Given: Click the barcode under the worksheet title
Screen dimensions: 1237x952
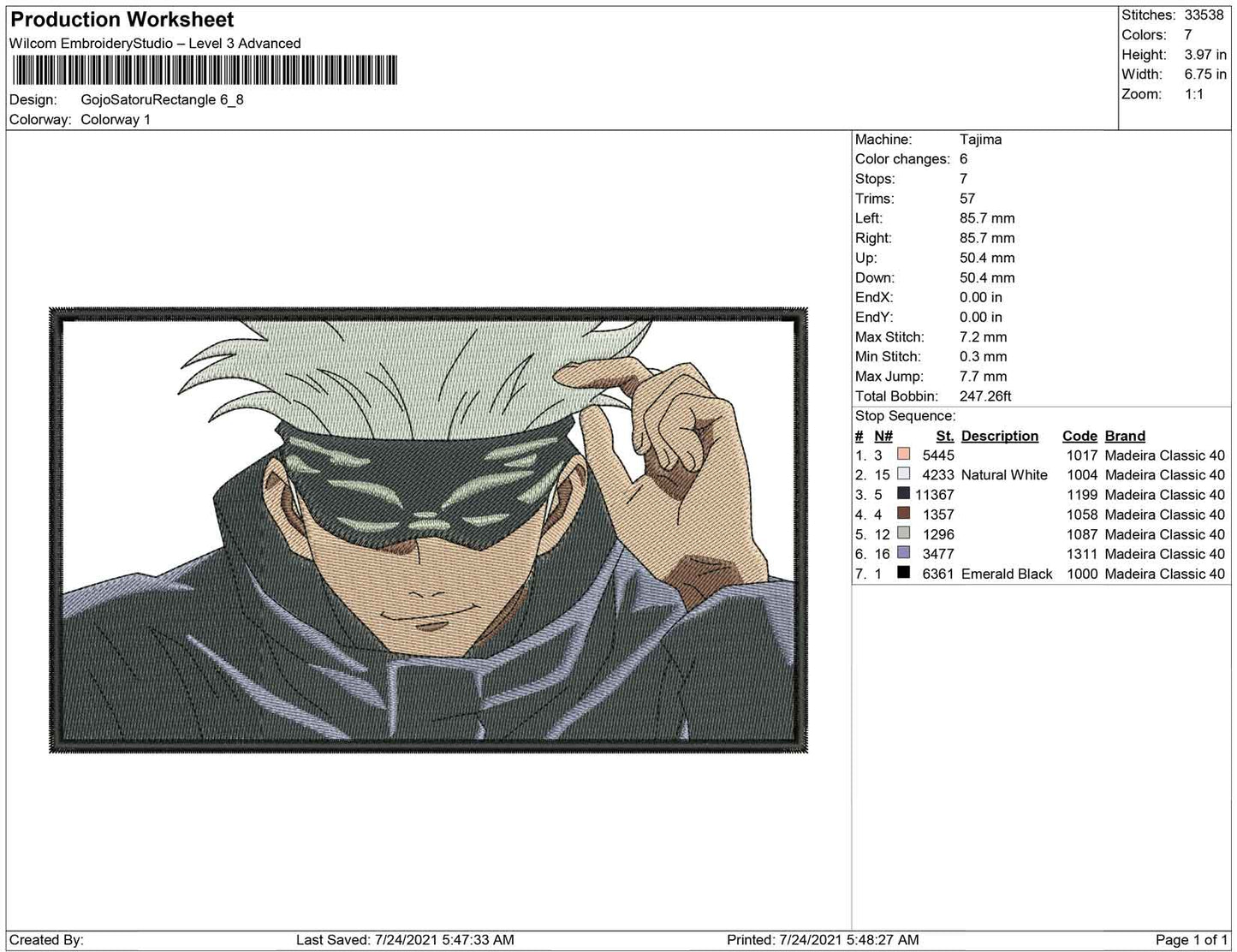Looking at the screenshot, I should click(204, 70).
